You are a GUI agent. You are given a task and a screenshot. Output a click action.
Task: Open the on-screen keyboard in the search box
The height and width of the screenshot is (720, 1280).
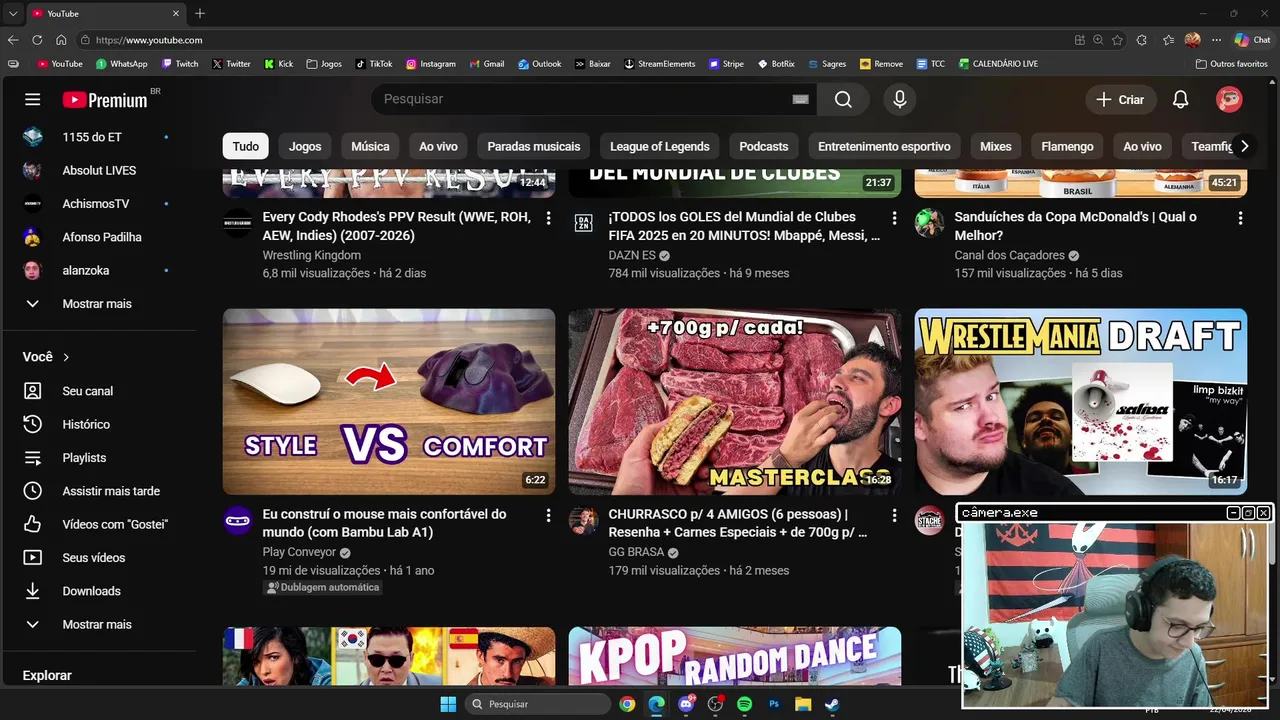tap(800, 99)
